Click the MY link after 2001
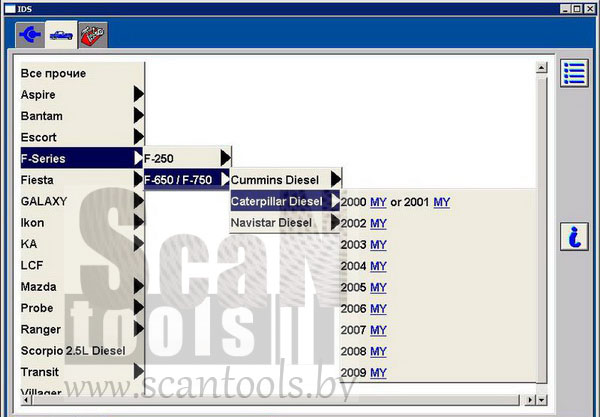The height and width of the screenshot is (417, 600). point(442,202)
